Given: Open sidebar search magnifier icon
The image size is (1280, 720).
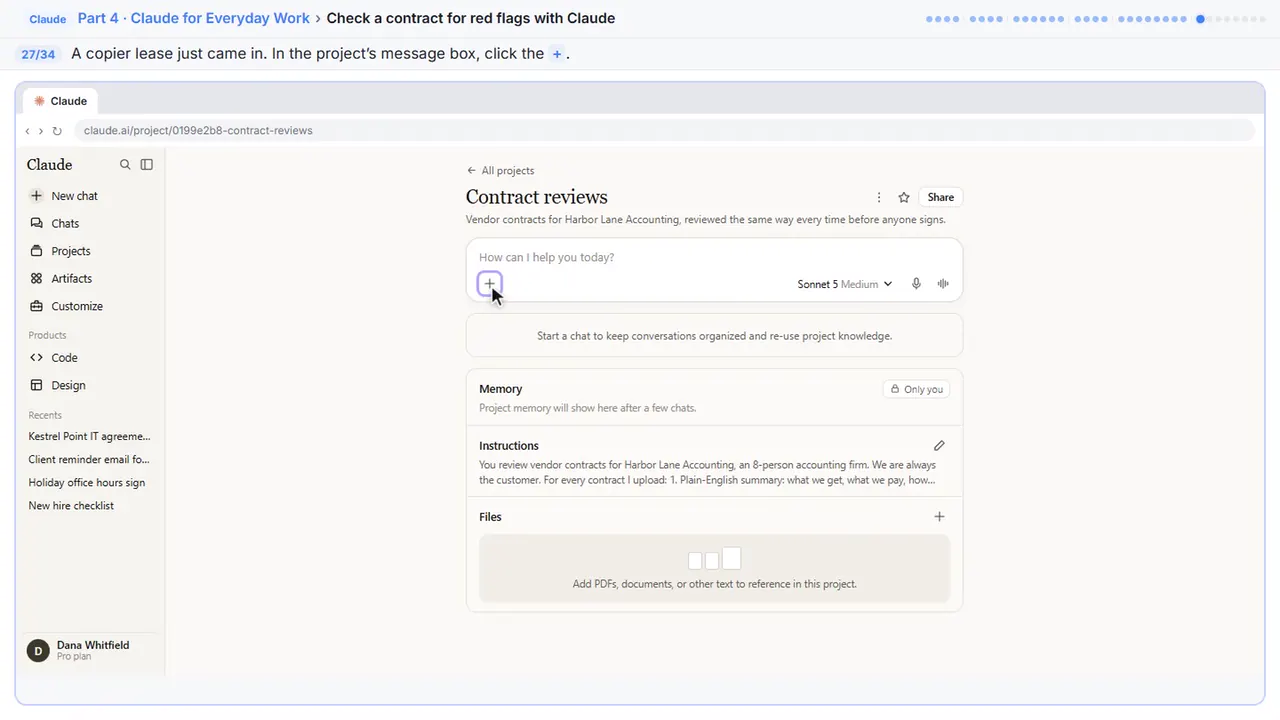Looking at the screenshot, I should [125, 165].
